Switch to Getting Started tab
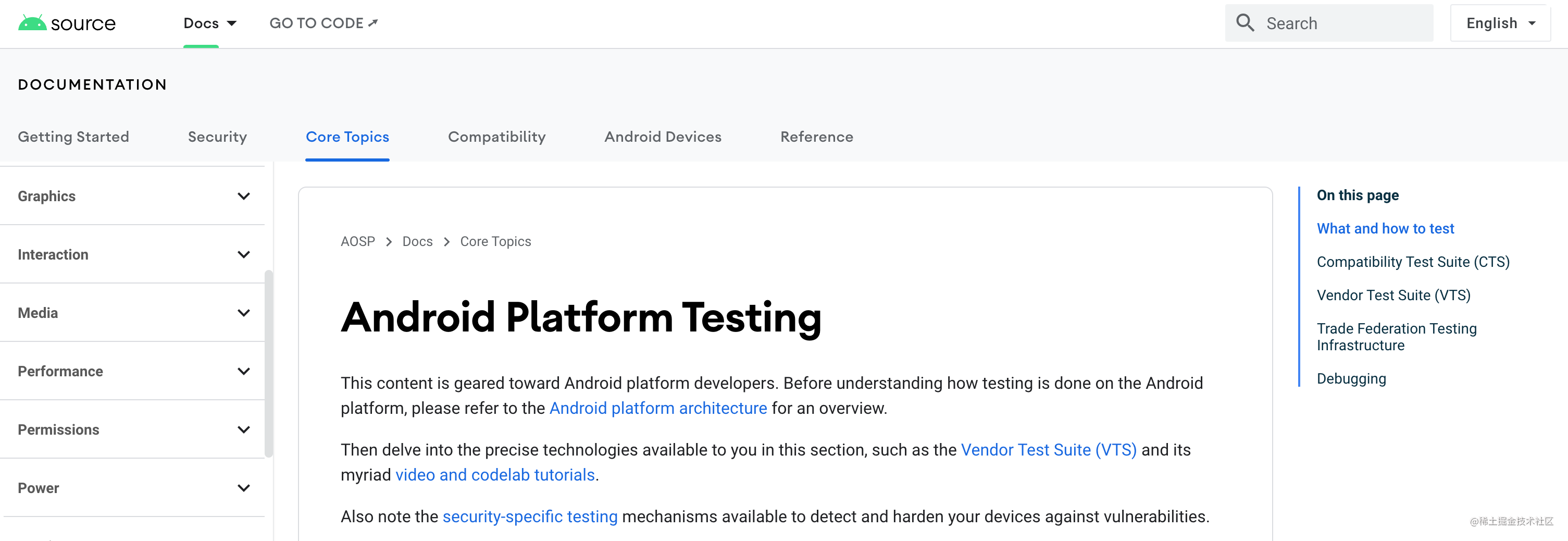Image resolution: width=1568 pixels, height=541 pixels. pos(73,137)
